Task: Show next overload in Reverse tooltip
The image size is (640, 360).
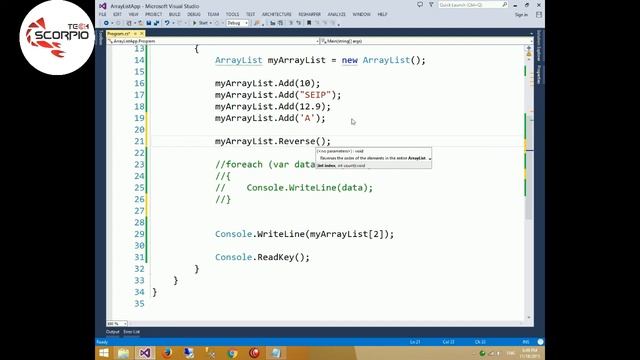Action: 429,158
